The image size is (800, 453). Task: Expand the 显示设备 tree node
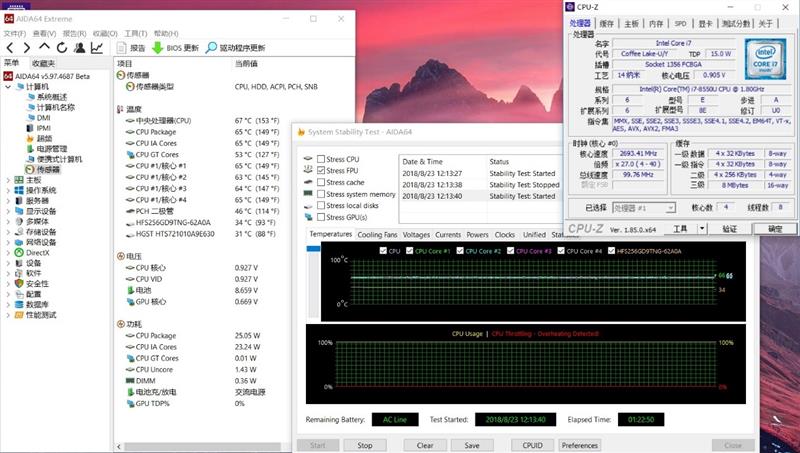pyautogui.click(x=8, y=211)
